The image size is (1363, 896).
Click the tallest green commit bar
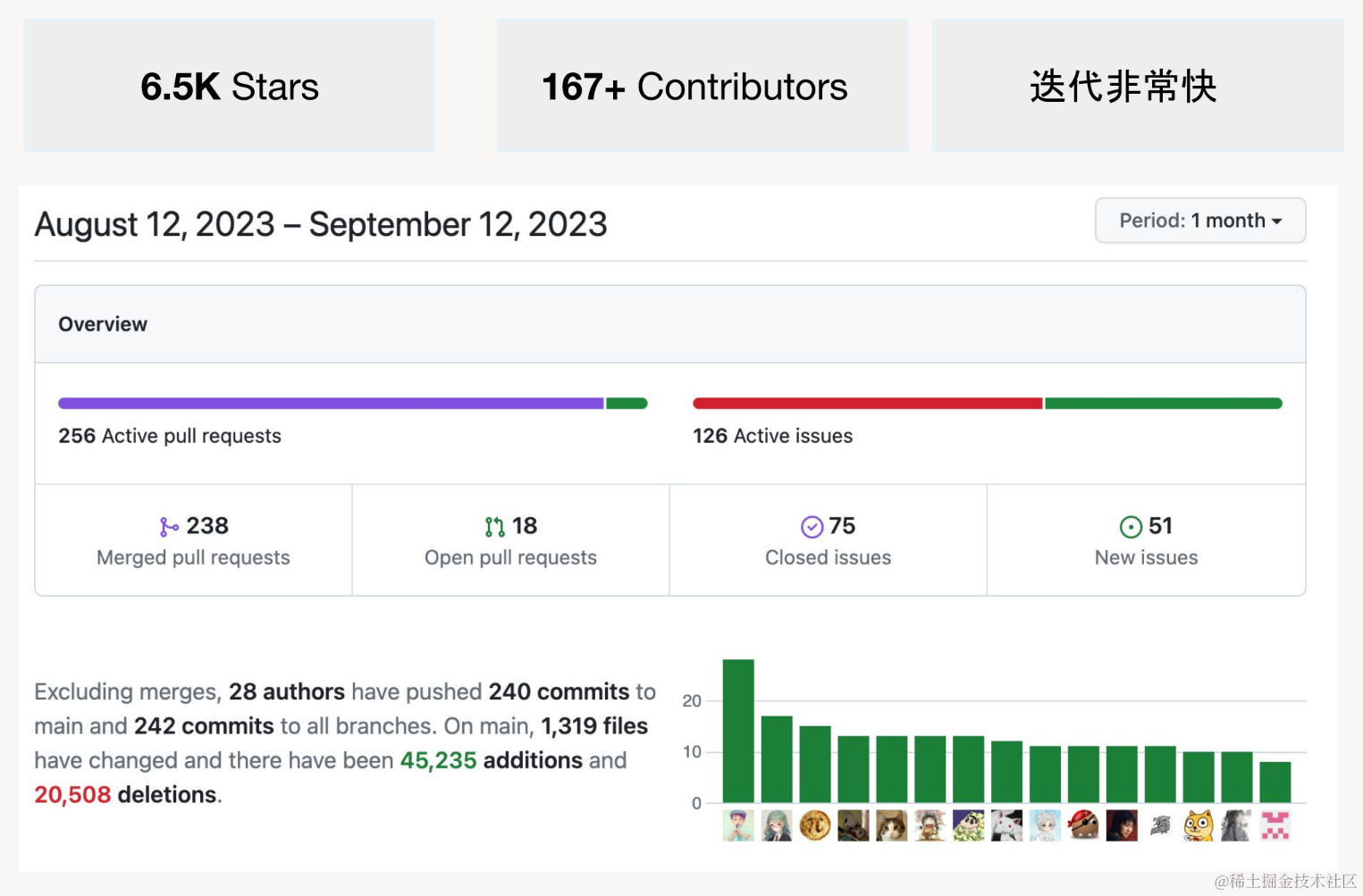(x=738, y=731)
